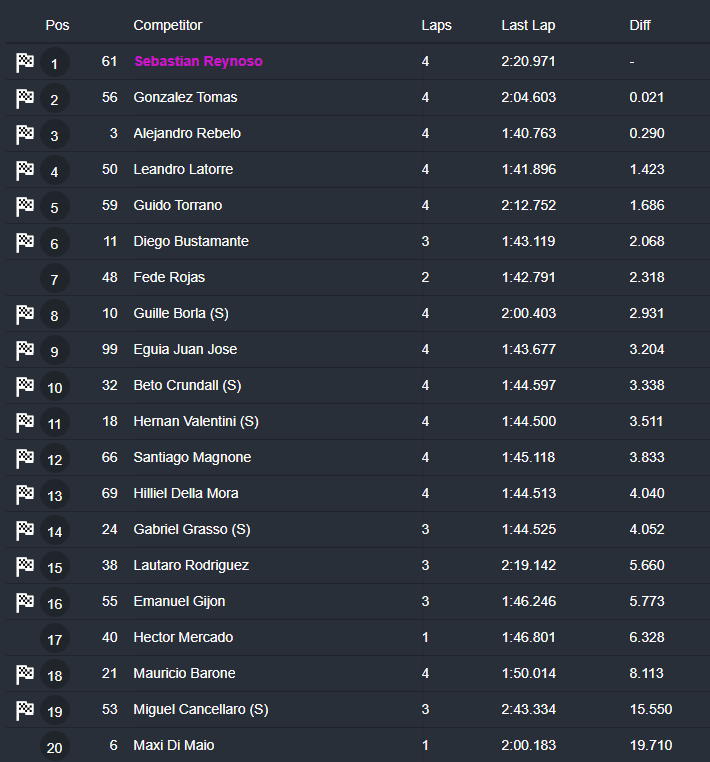
Task: Click Maxi Di Maio's last lap time
Action: pyautogui.click(x=528, y=745)
